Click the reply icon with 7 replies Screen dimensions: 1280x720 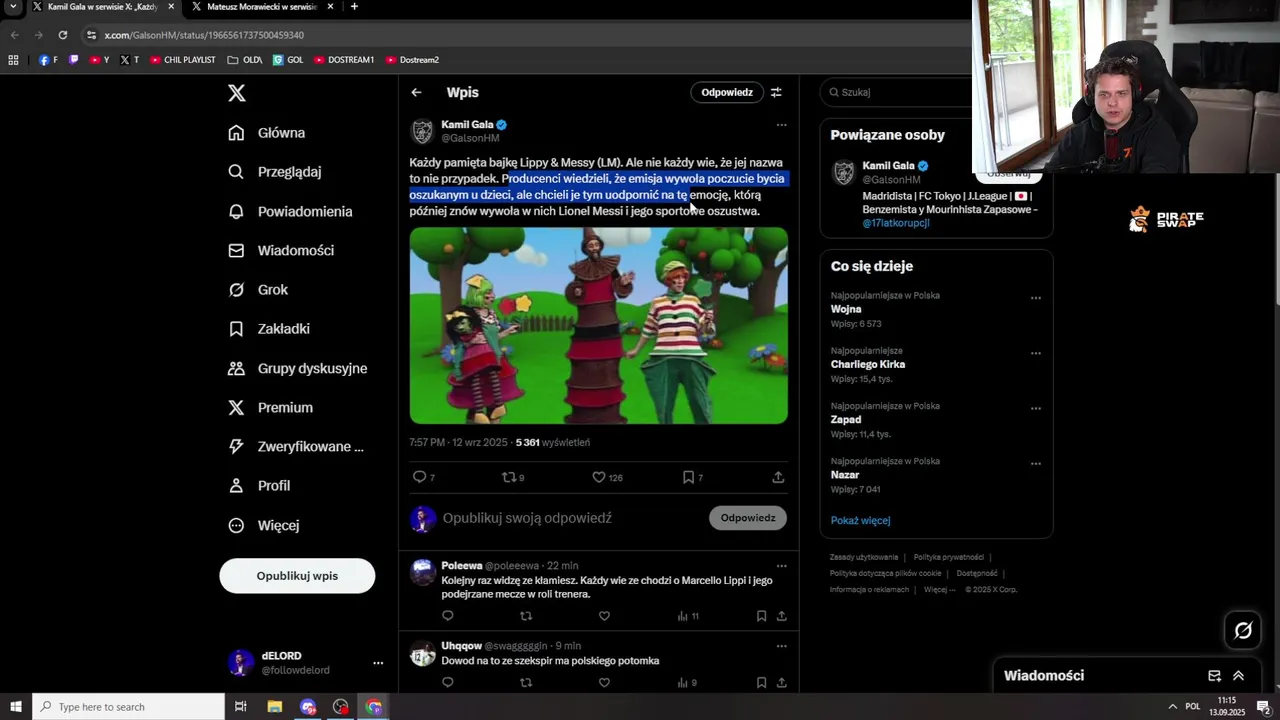coord(420,477)
